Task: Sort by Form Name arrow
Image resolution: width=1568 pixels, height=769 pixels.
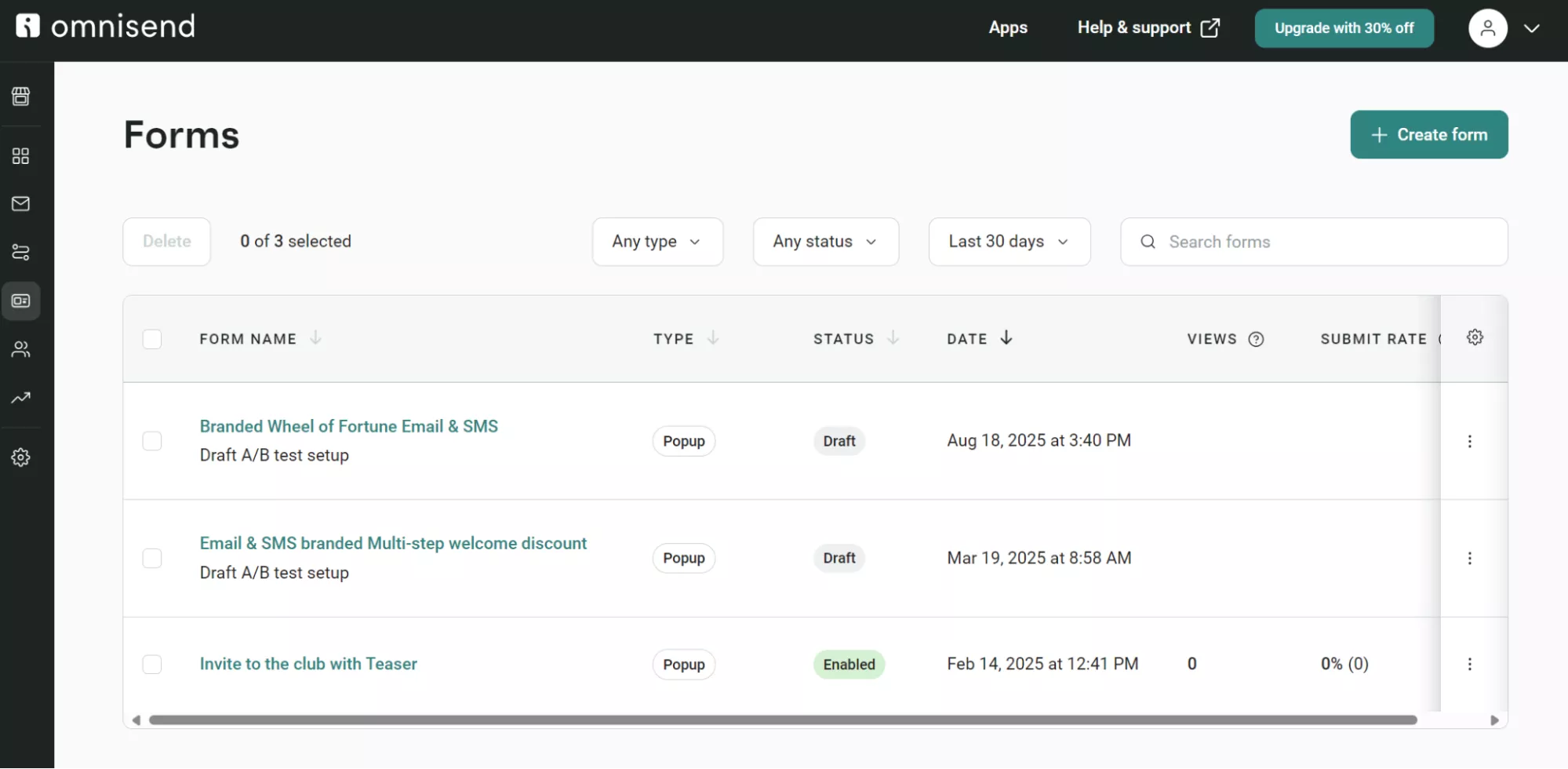Action: click(x=315, y=338)
